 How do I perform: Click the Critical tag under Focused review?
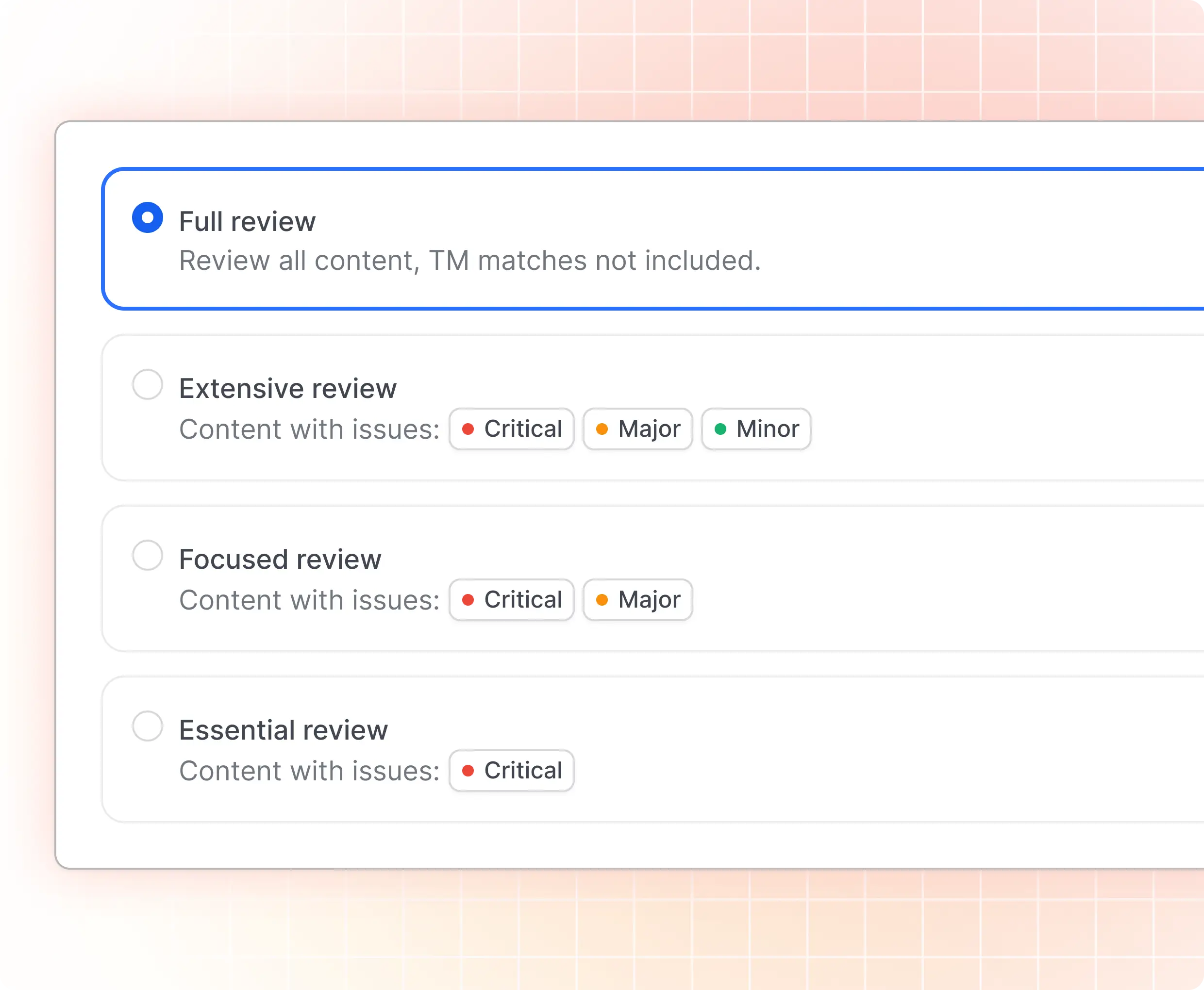(512, 600)
